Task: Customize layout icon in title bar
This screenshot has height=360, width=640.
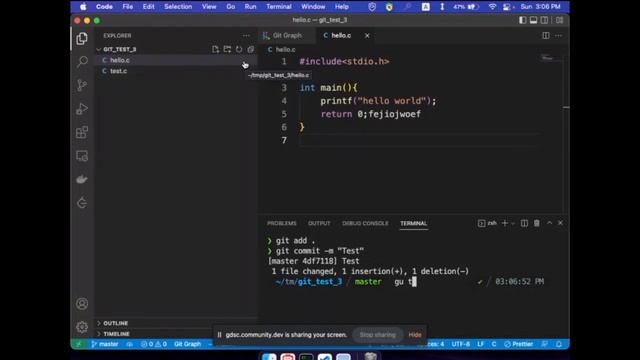Action: pos(560,20)
